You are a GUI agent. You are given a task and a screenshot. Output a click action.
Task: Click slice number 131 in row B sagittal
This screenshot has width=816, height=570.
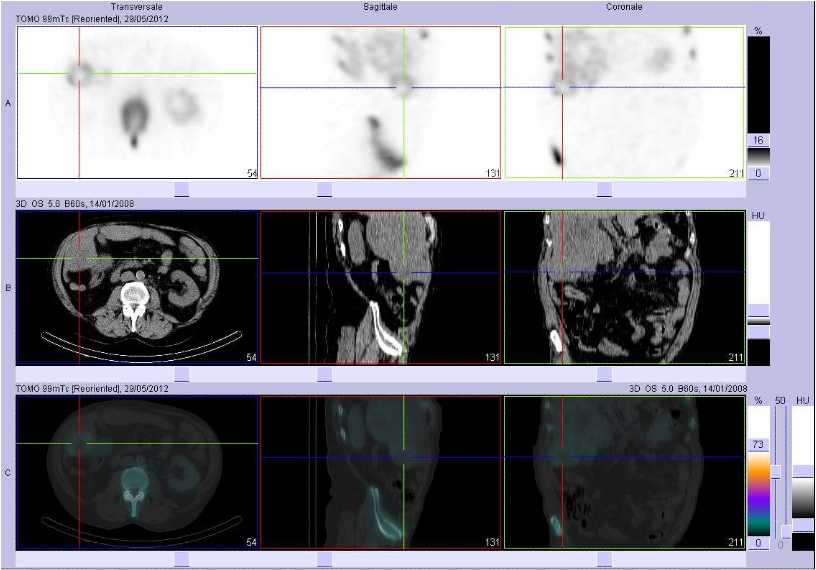click(x=492, y=358)
